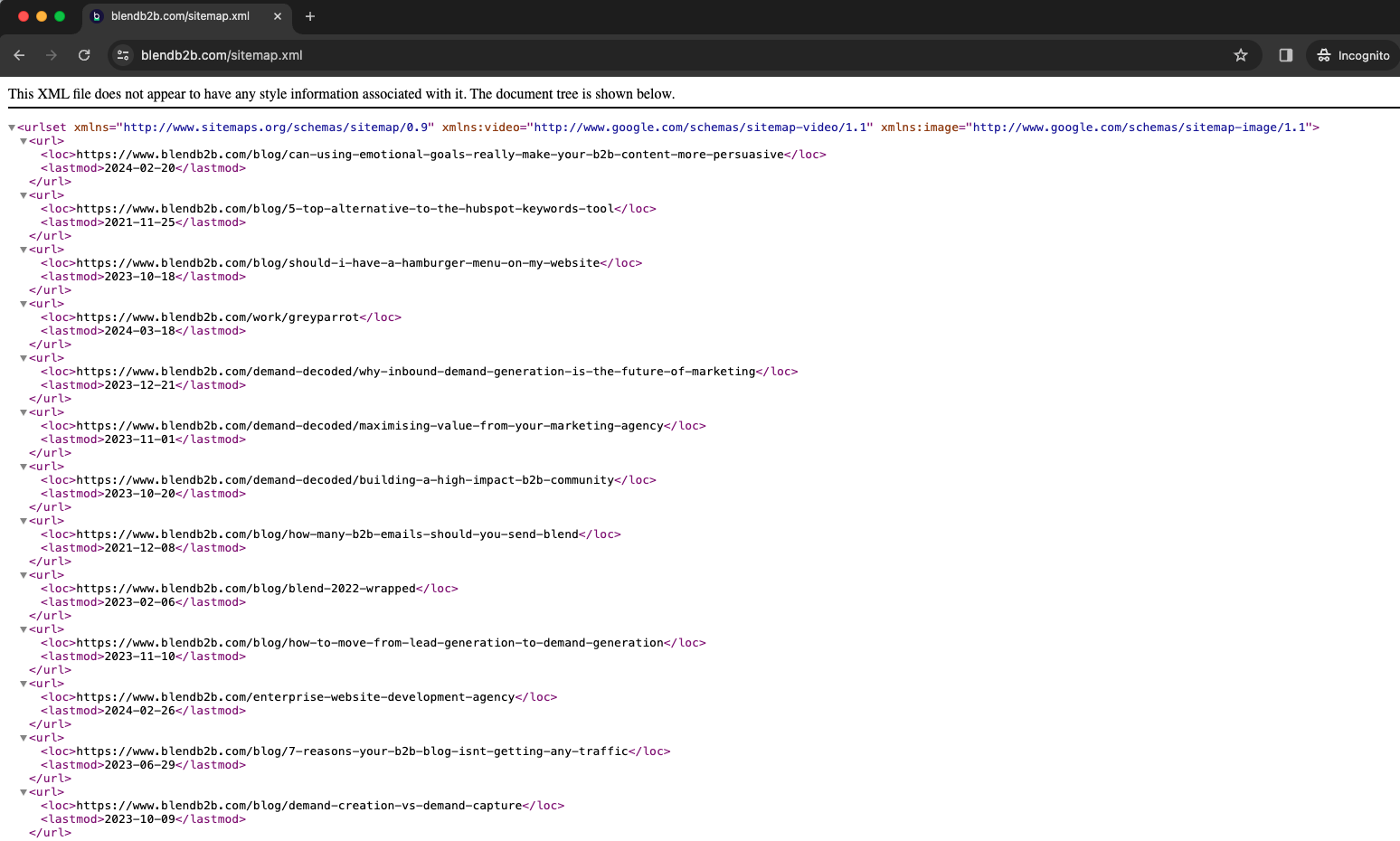Click the lastmod date 2024-03-18

(x=138, y=330)
